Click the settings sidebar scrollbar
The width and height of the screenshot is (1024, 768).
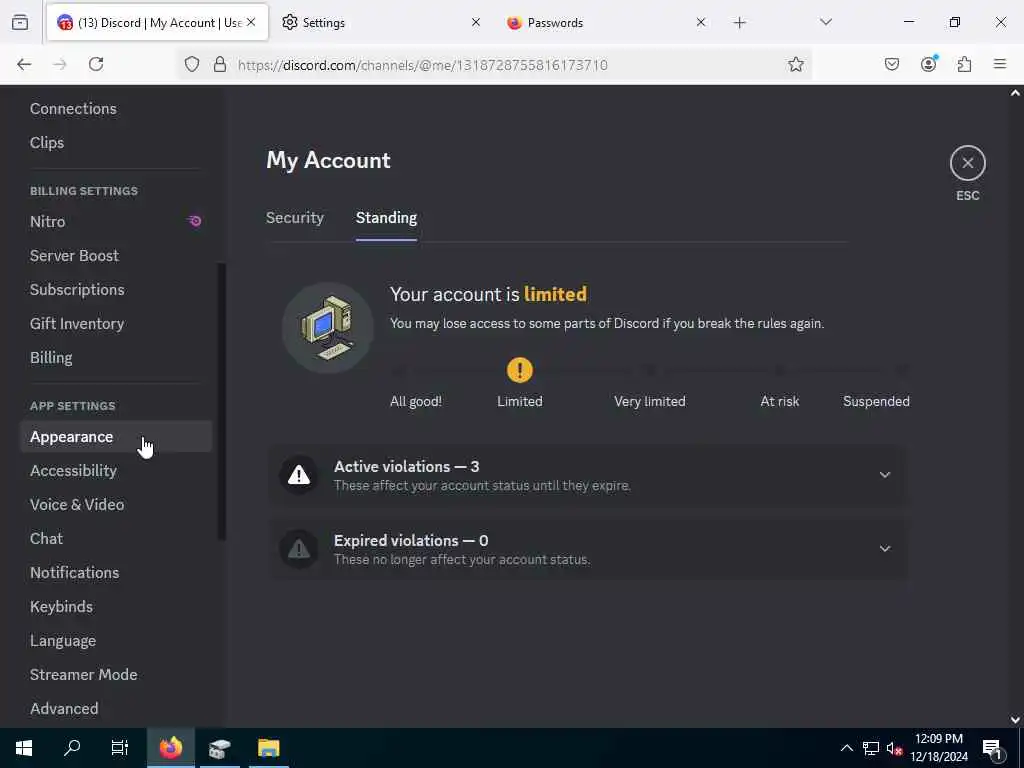[x=221, y=402]
